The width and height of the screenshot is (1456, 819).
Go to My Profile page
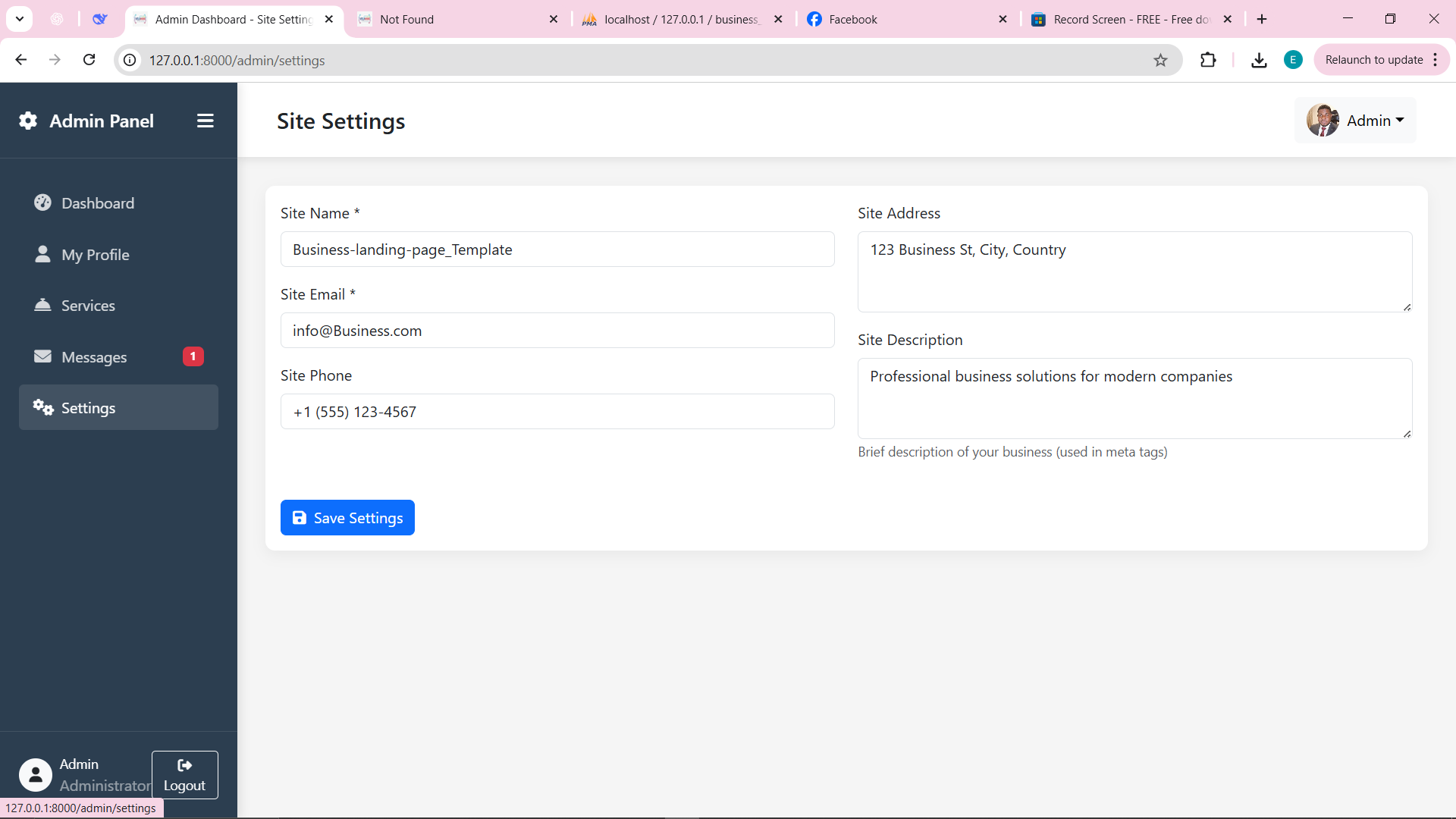click(x=95, y=255)
